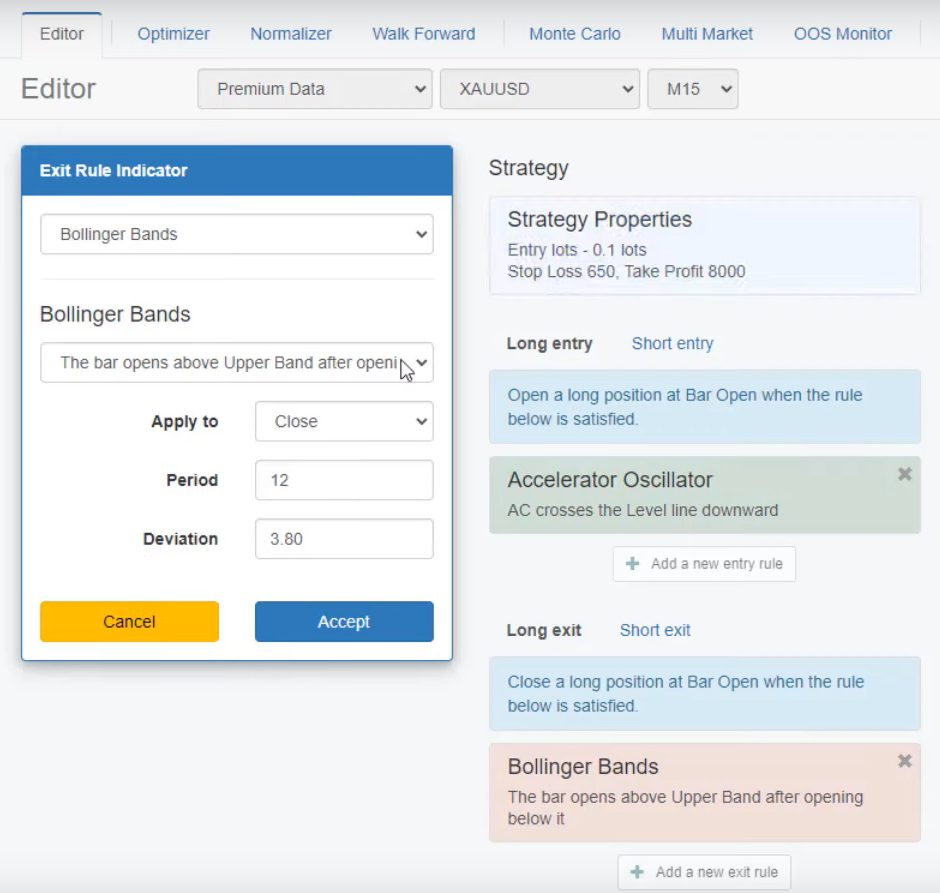940x893 pixels.
Task: Open the Premium Data source dropdown
Action: pyautogui.click(x=315, y=89)
